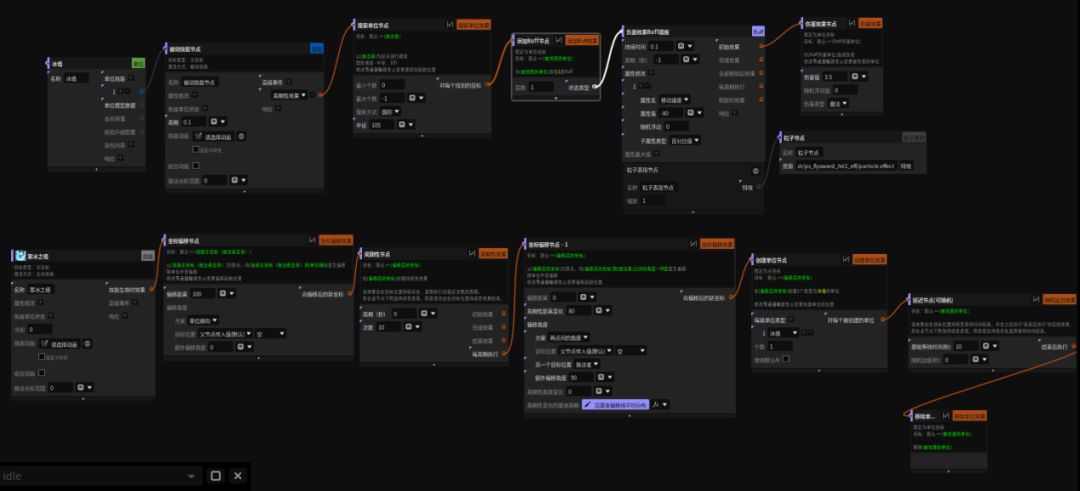Click the 结束效果 output port on 周期性节点
This screenshot has width=1080, height=491.
click(503, 340)
